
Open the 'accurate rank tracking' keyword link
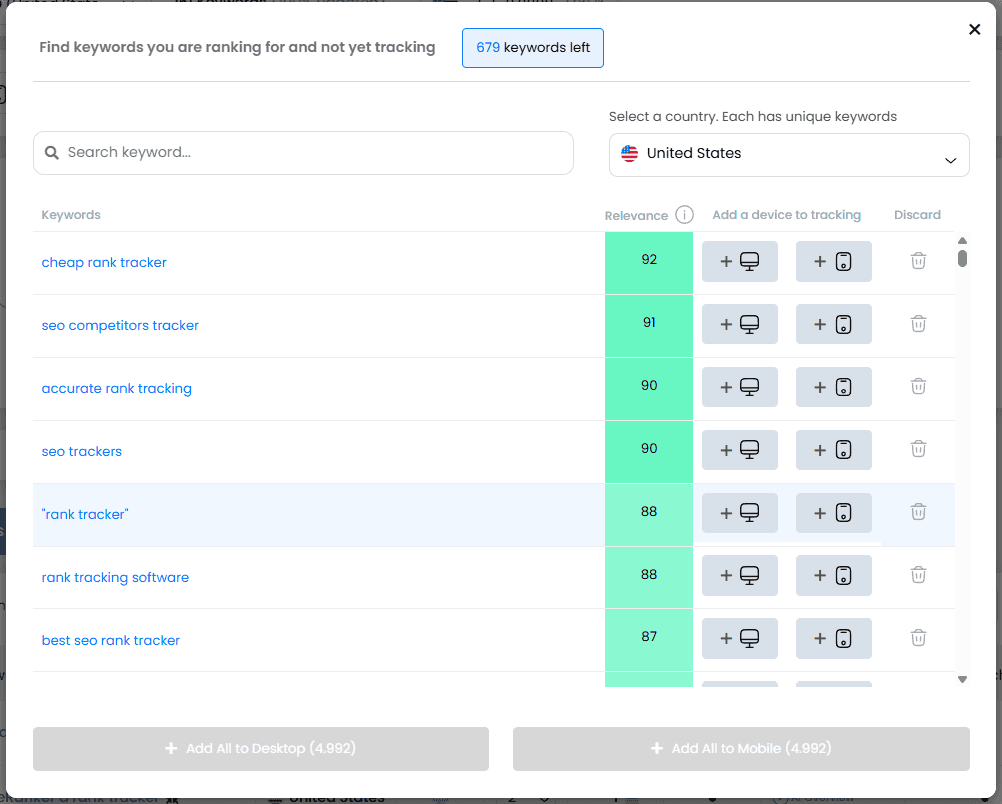(x=116, y=389)
